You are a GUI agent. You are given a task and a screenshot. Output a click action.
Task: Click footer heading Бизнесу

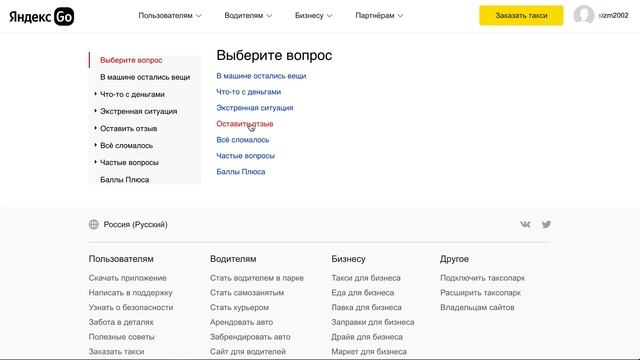tap(348, 259)
